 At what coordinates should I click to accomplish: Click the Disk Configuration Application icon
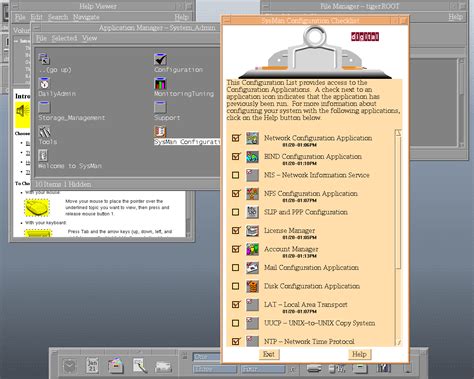pos(252,286)
